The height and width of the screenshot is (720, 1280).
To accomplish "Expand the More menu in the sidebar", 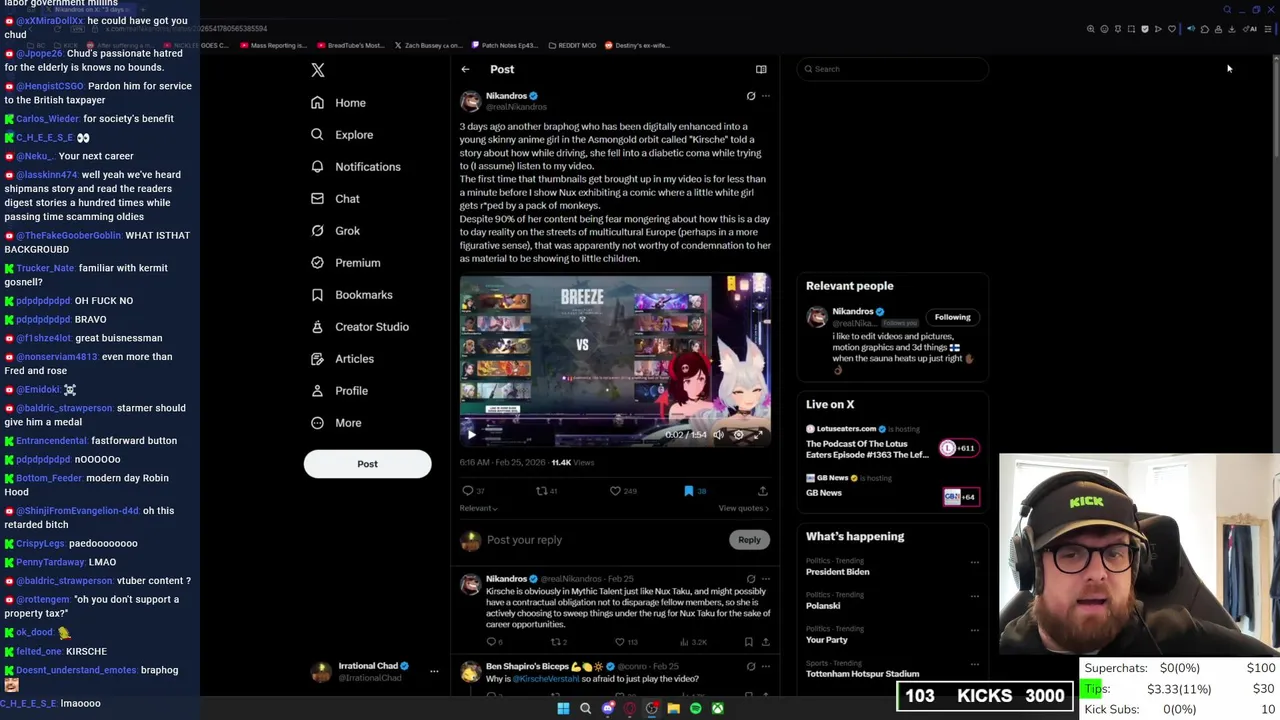I will coord(336,423).
